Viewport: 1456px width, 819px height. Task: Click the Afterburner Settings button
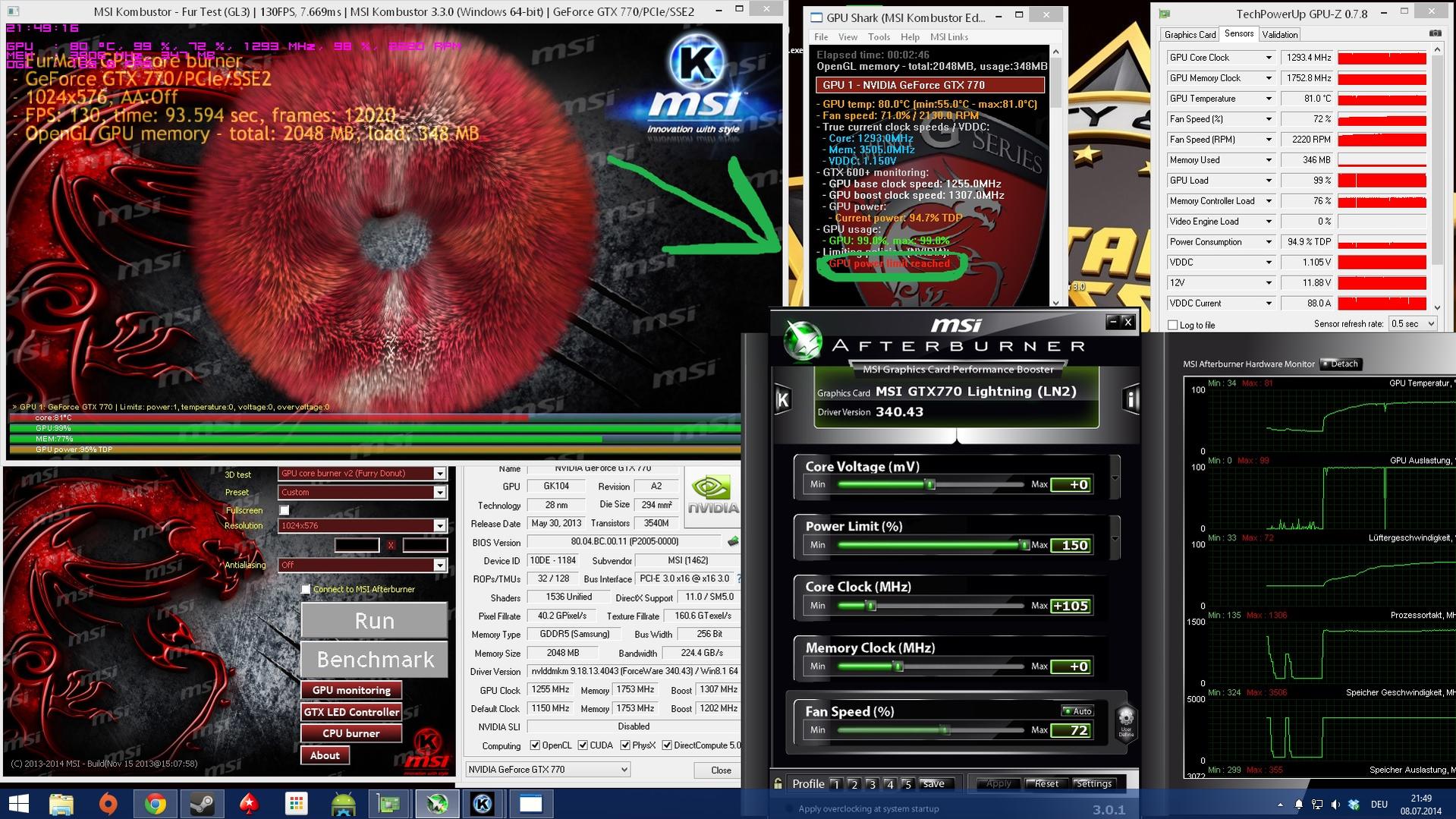[1093, 784]
